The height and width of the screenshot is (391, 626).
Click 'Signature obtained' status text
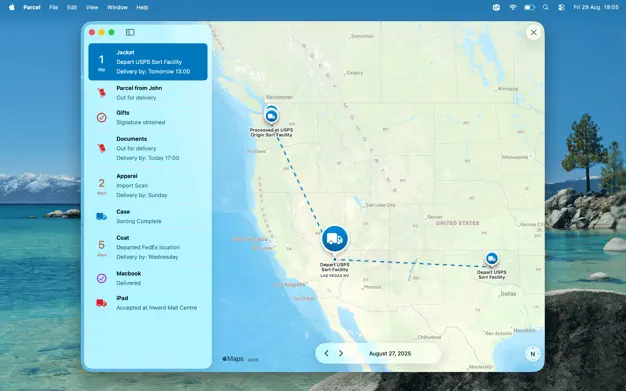[x=141, y=122]
